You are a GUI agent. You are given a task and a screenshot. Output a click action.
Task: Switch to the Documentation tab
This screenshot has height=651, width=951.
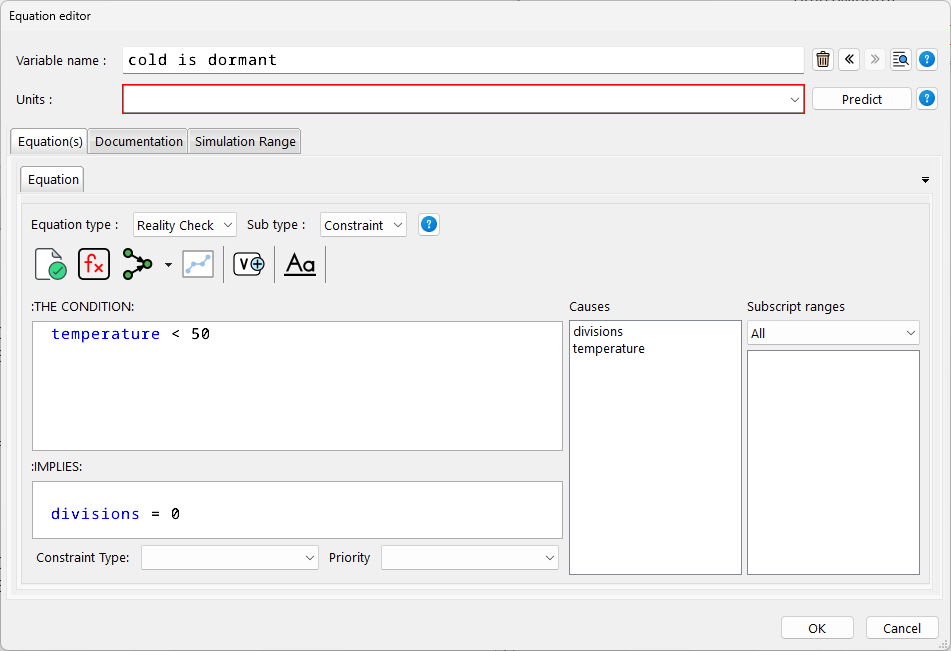coord(139,141)
